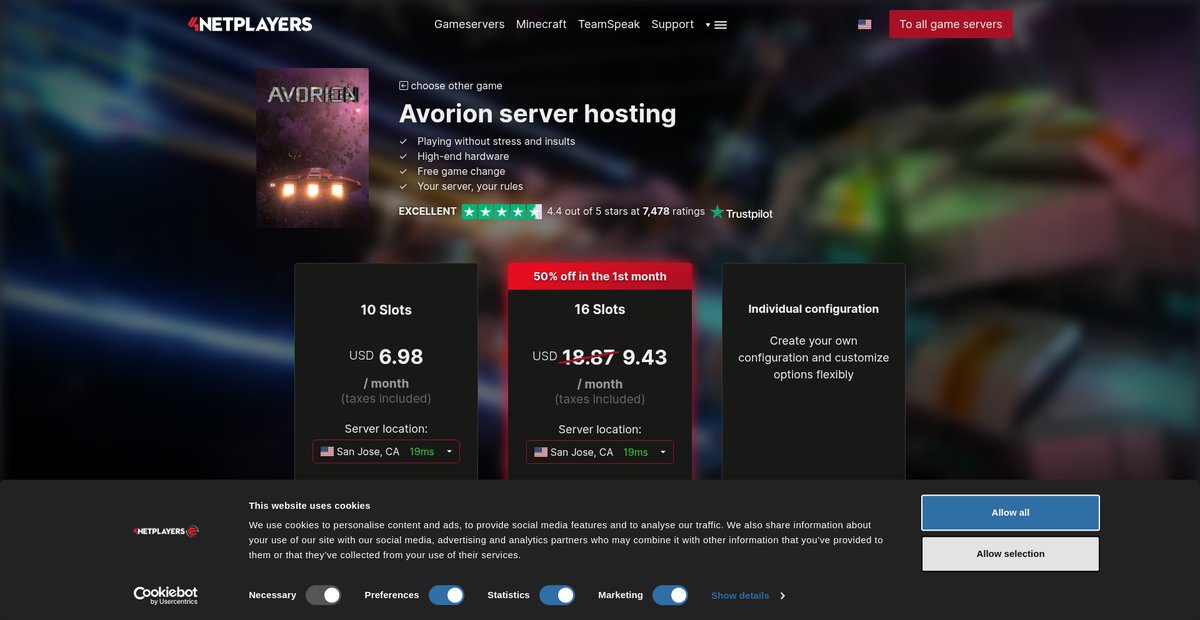1200x620 pixels.
Task: Click the struck-through 18.87 price
Action: pos(588,357)
